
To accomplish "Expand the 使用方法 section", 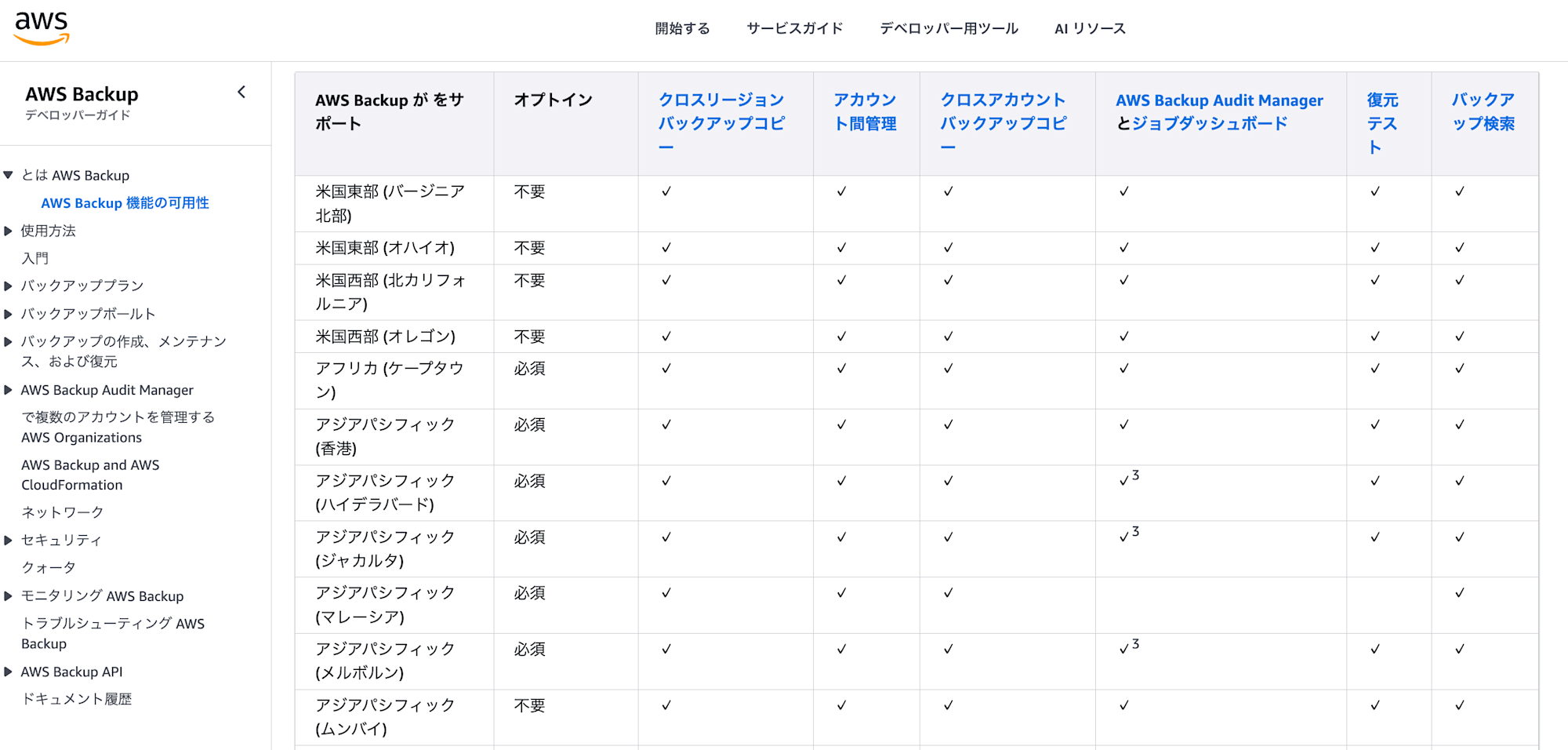I will (x=8, y=231).
